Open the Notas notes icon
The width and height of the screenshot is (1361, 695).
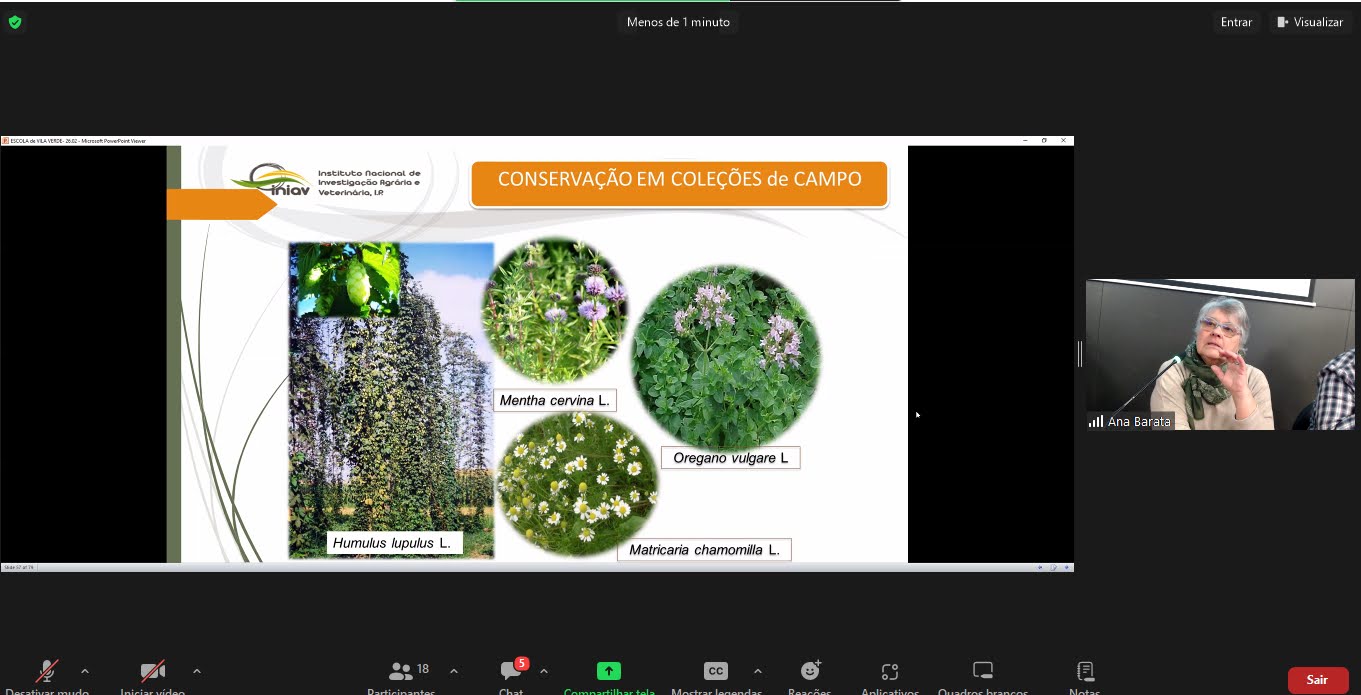[1085, 671]
